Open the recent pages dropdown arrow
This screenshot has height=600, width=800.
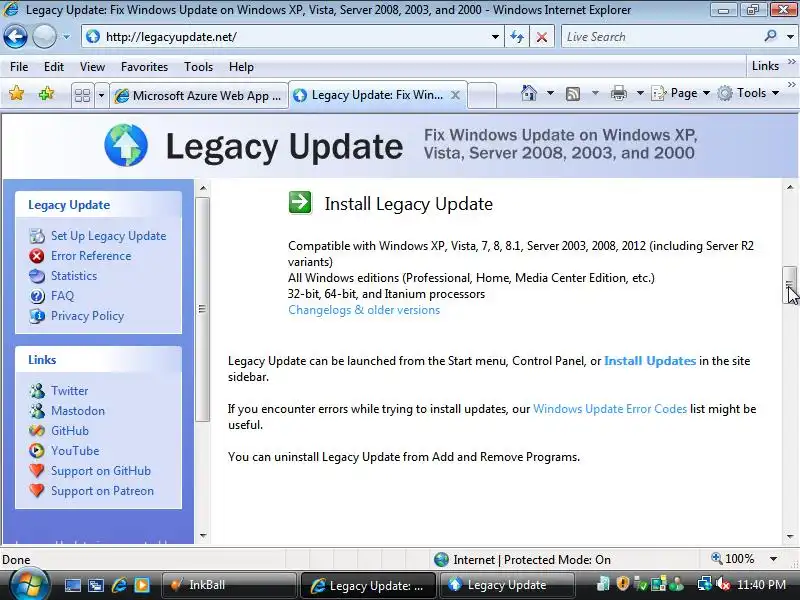pos(66,37)
